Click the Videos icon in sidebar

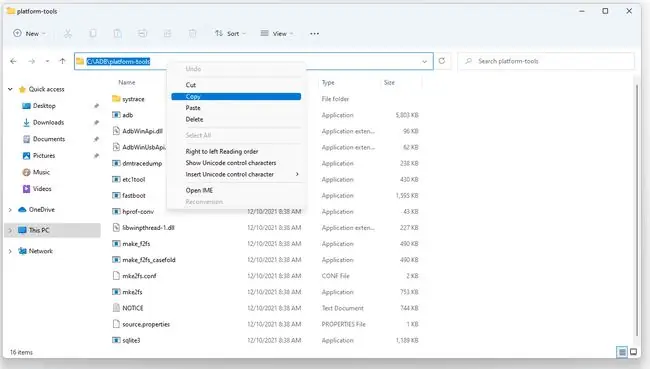pyautogui.click(x=26, y=189)
